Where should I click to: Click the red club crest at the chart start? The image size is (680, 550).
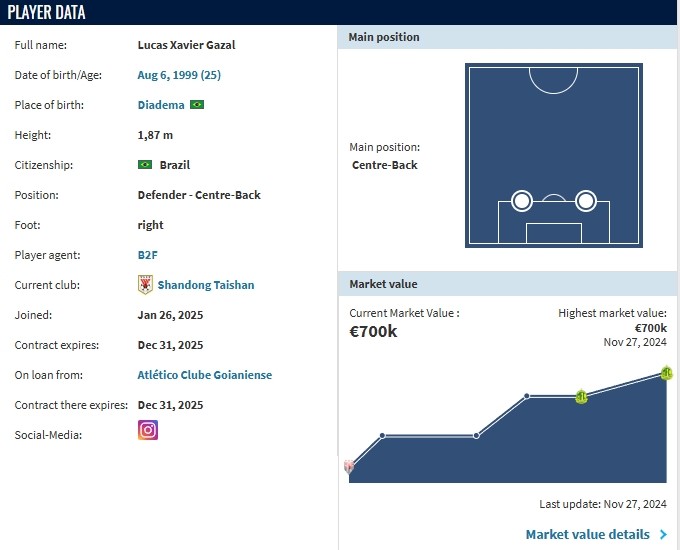[x=349, y=466]
